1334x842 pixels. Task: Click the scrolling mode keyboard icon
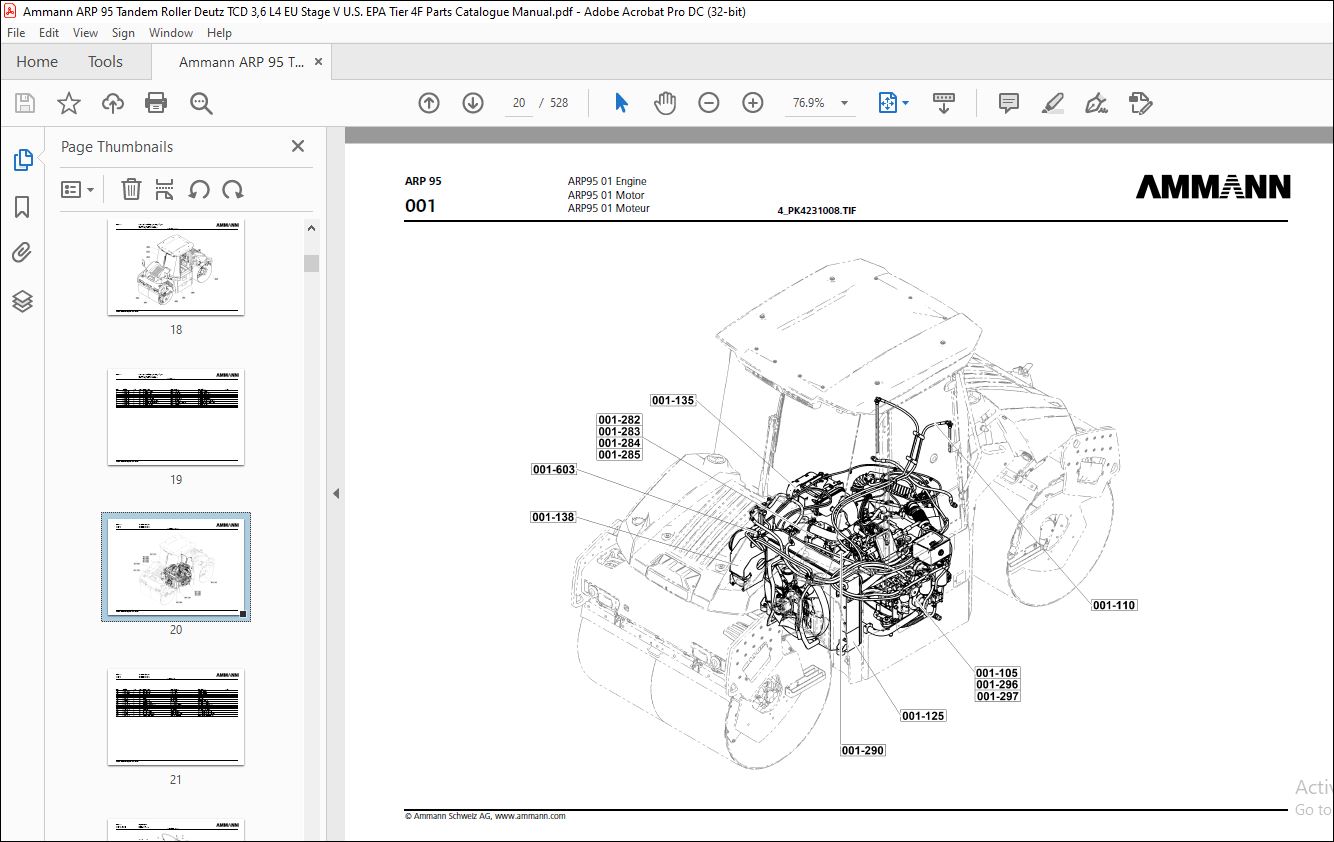point(944,103)
